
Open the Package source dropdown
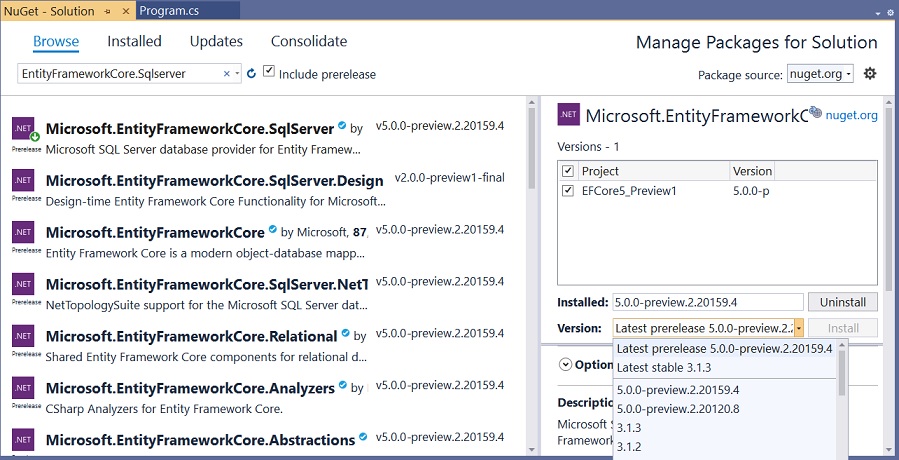[x=820, y=74]
